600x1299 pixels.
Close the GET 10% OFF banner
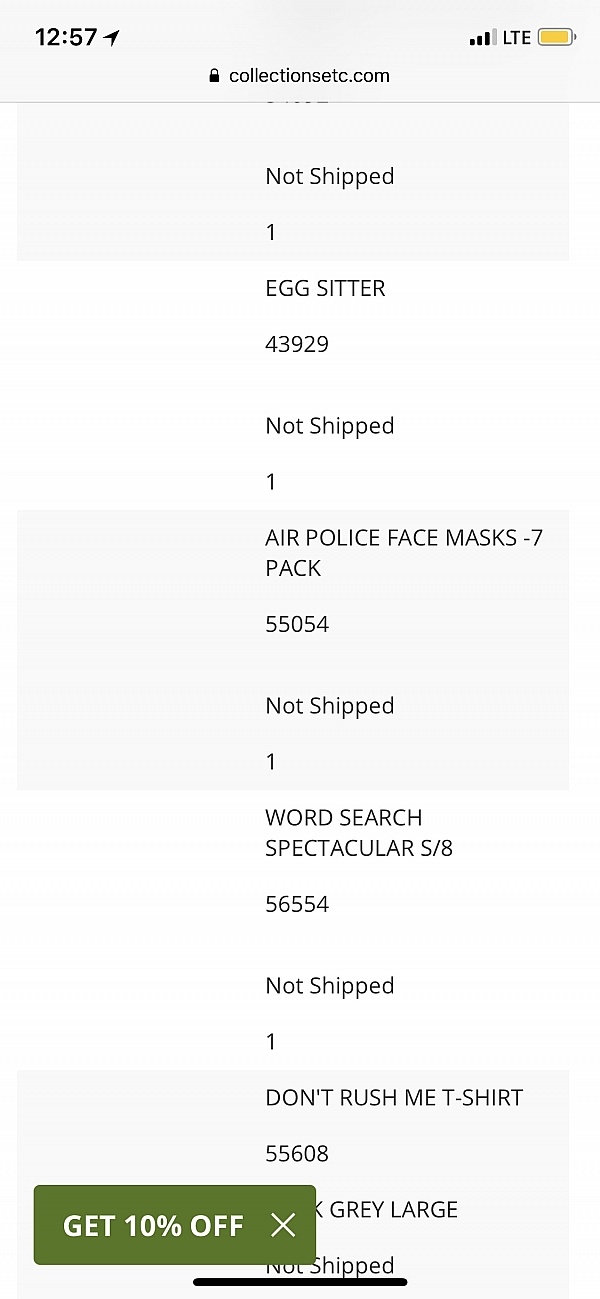point(283,1225)
